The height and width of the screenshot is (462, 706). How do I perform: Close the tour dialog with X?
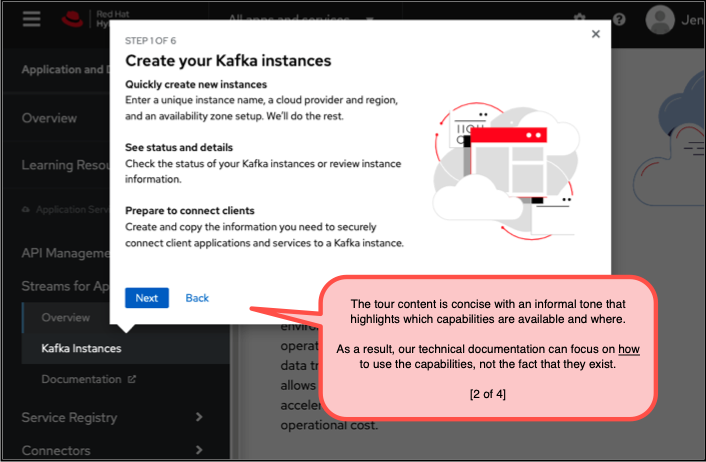[x=596, y=34]
